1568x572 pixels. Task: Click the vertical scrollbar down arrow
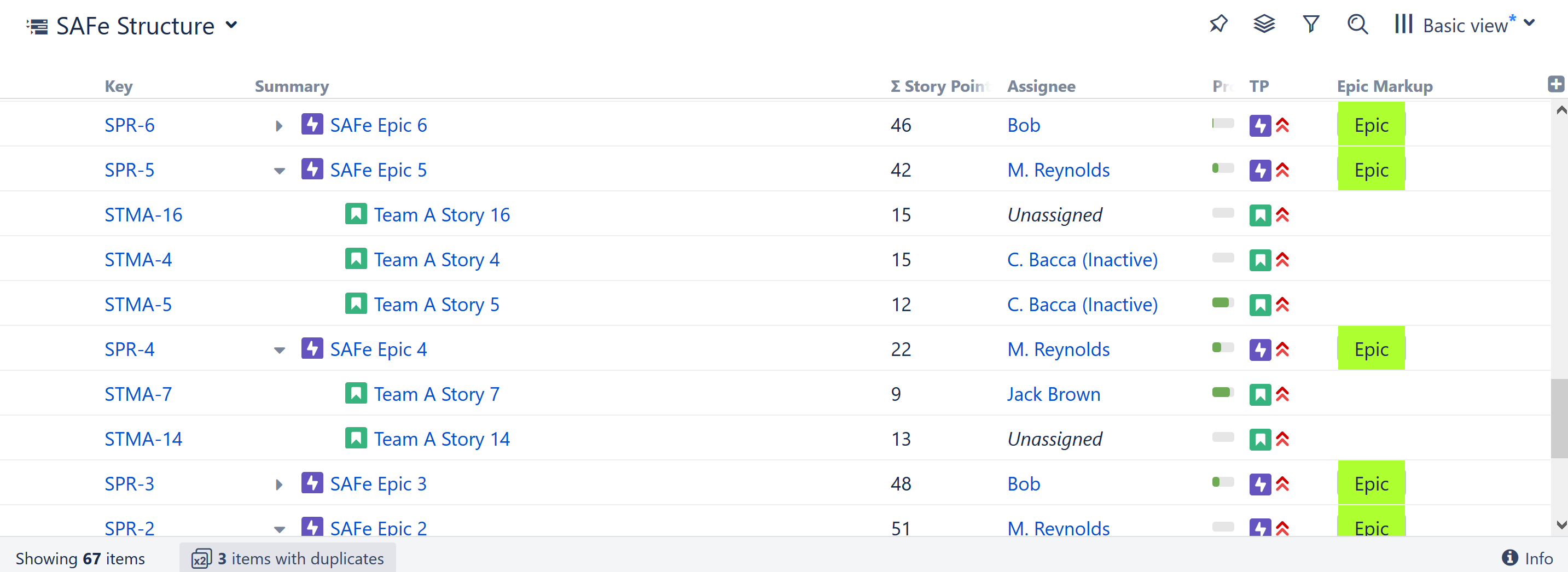pos(1561,524)
